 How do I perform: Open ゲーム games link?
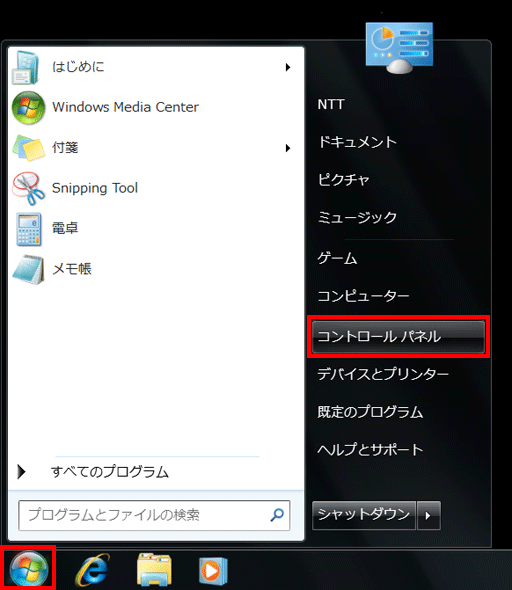click(x=337, y=259)
